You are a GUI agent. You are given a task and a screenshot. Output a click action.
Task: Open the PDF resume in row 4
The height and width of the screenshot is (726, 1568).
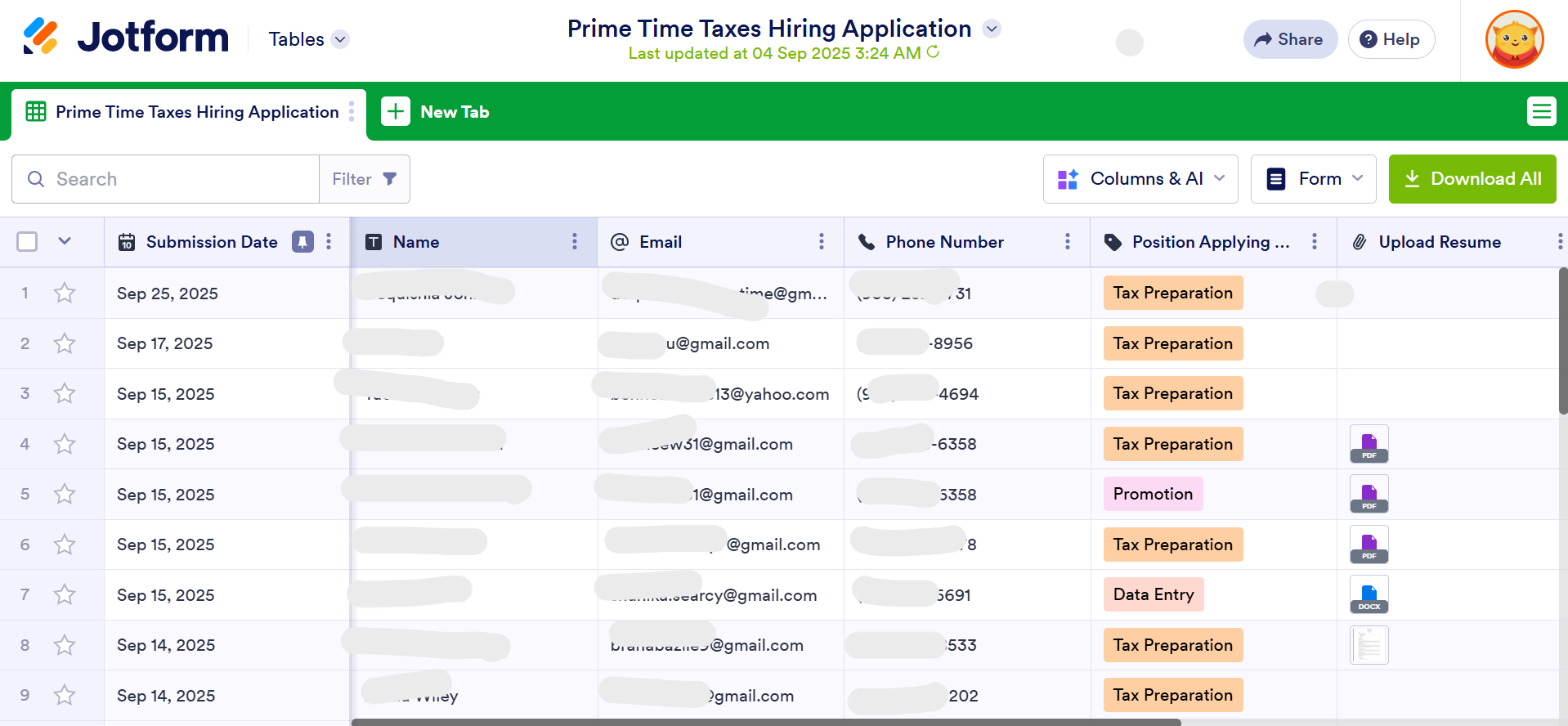[x=1369, y=445]
